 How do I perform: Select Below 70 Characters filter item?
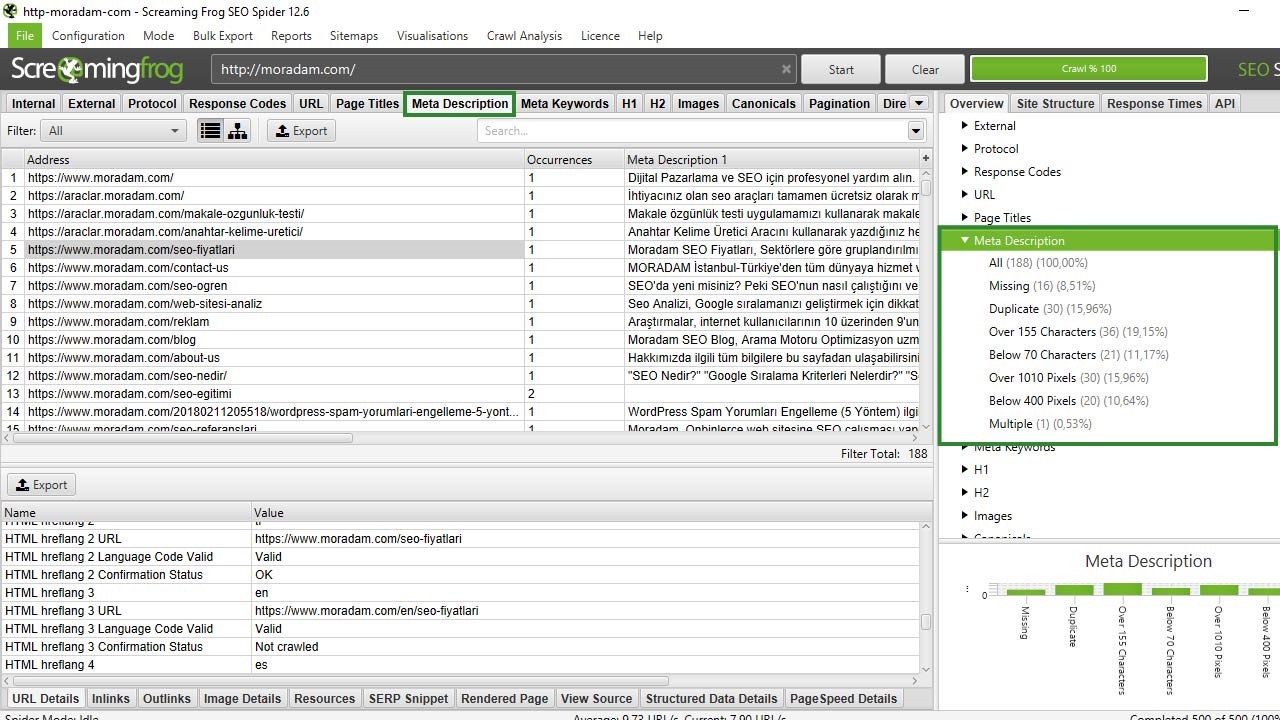1078,355
